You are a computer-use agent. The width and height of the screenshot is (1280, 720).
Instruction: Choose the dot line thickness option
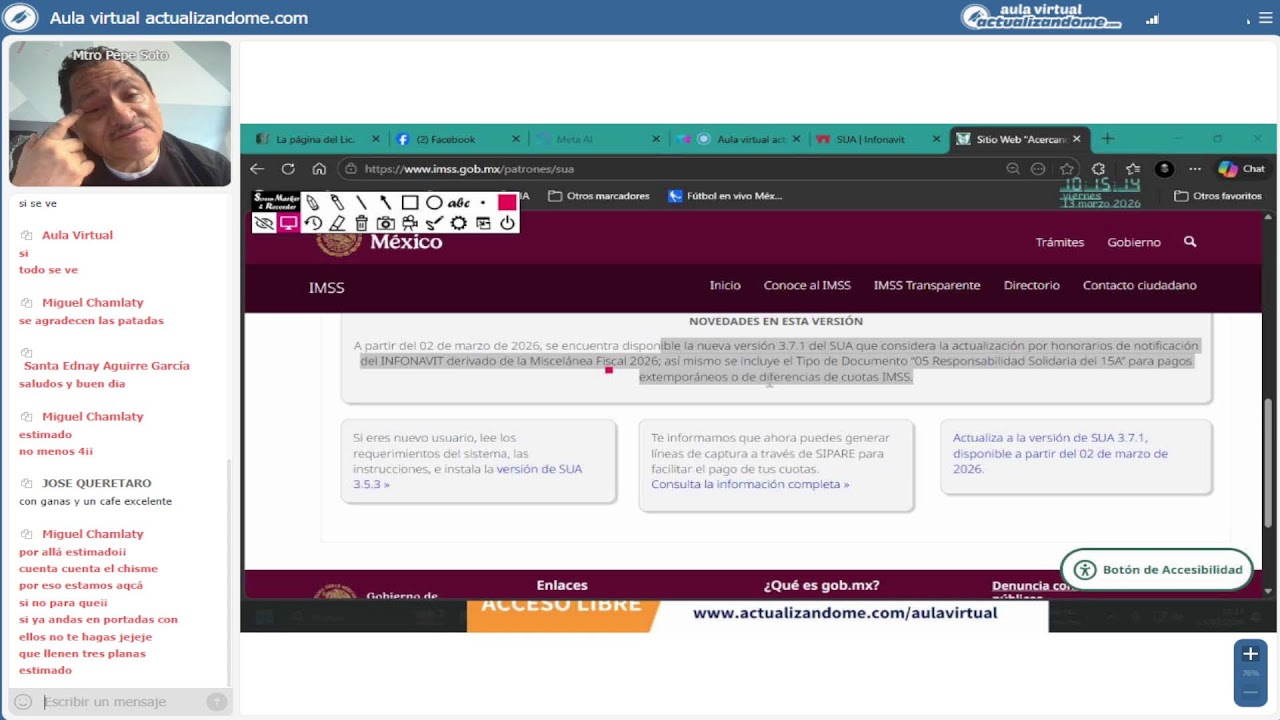[x=483, y=202]
